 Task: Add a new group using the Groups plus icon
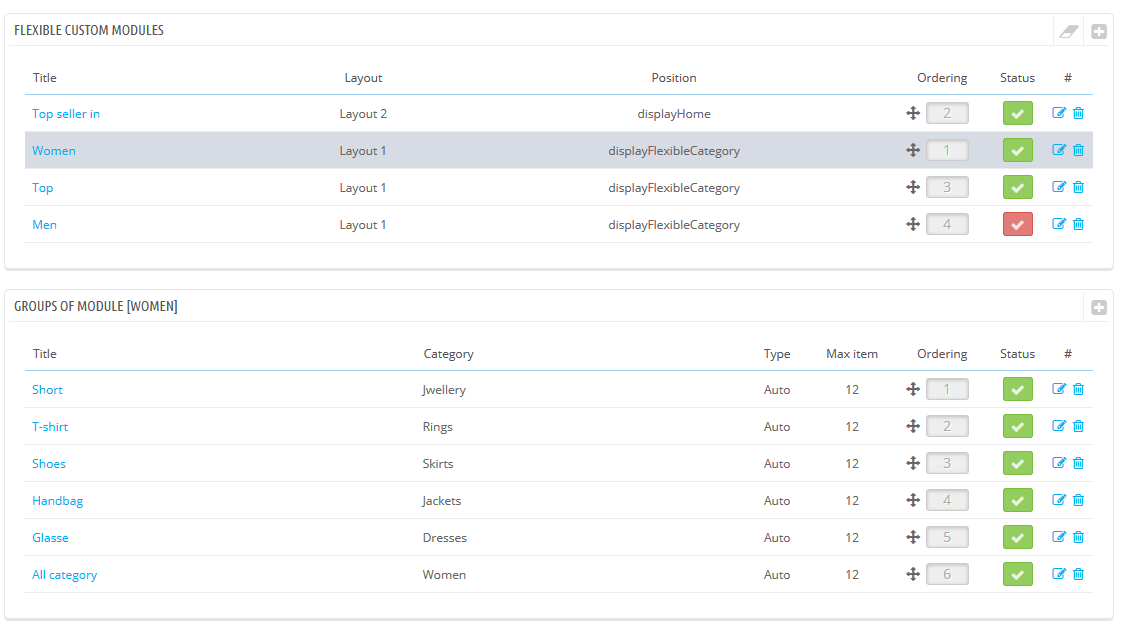(x=1098, y=307)
